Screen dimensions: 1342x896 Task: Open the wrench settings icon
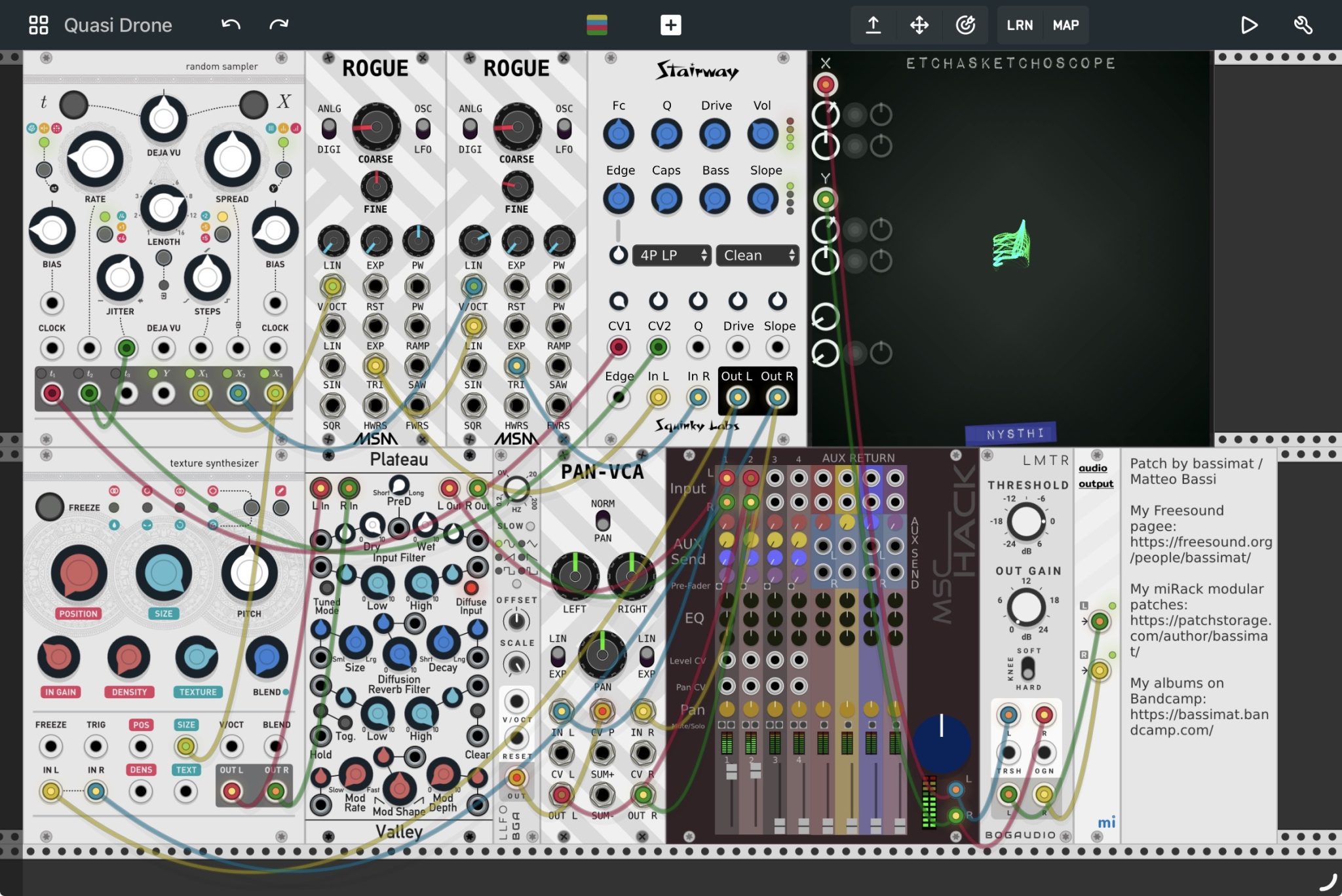pyautogui.click(x=1303, y=25)
